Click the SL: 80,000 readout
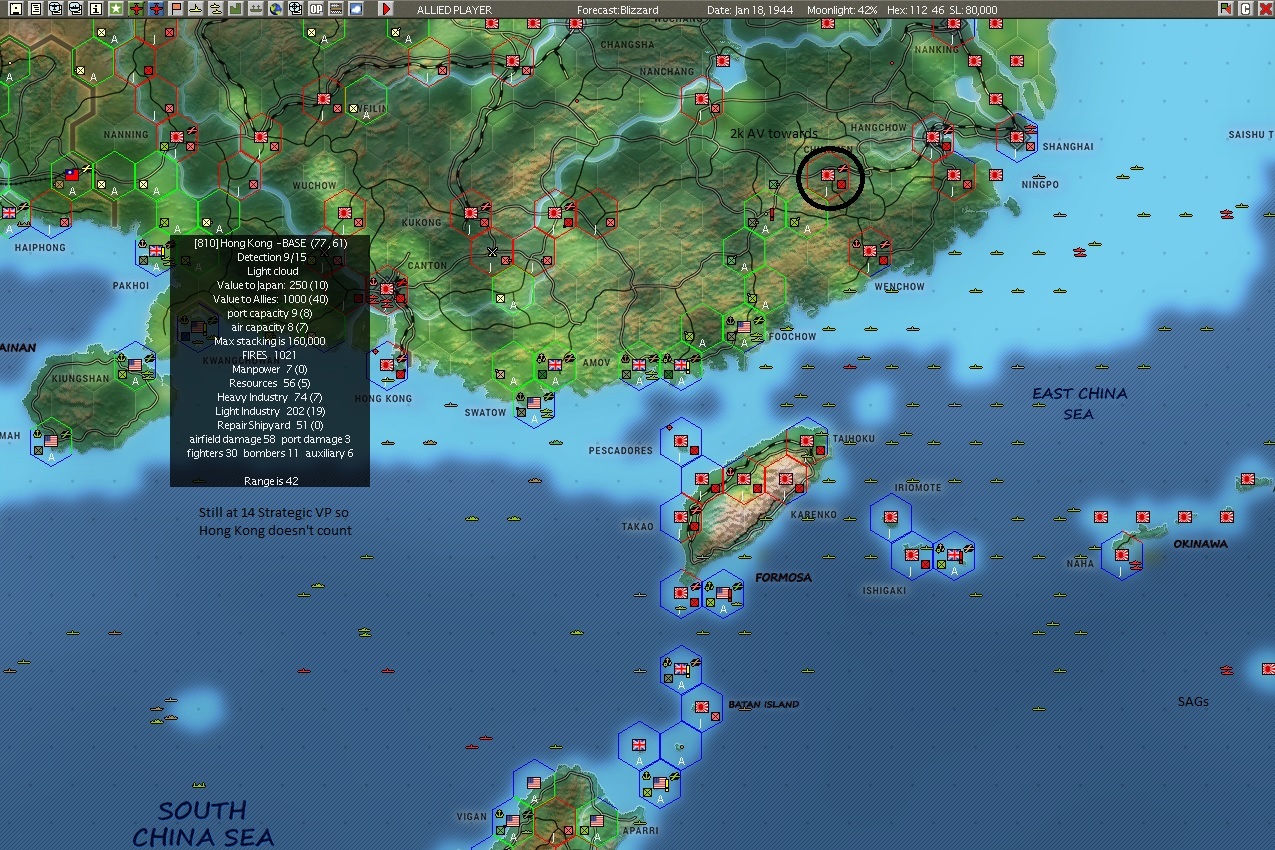This screenshot has width=1275, height=850. (x=973, y=10)
